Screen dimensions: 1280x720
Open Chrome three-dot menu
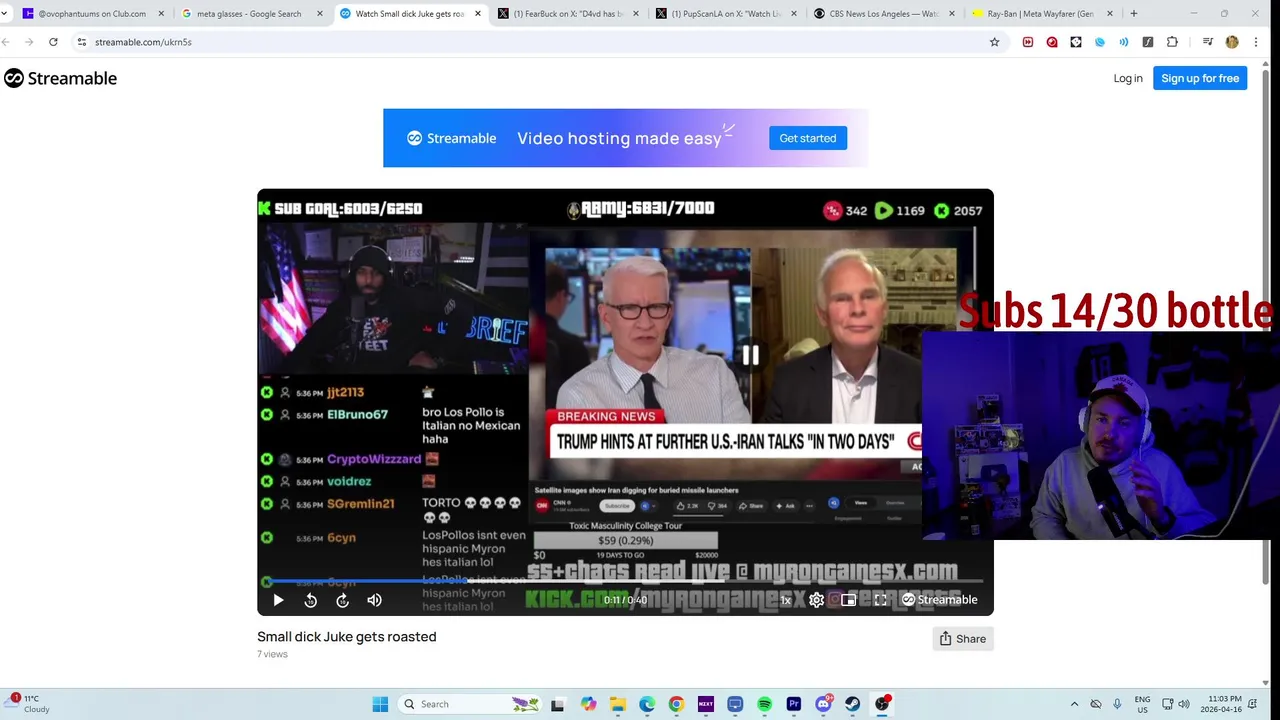point(1256,42)
